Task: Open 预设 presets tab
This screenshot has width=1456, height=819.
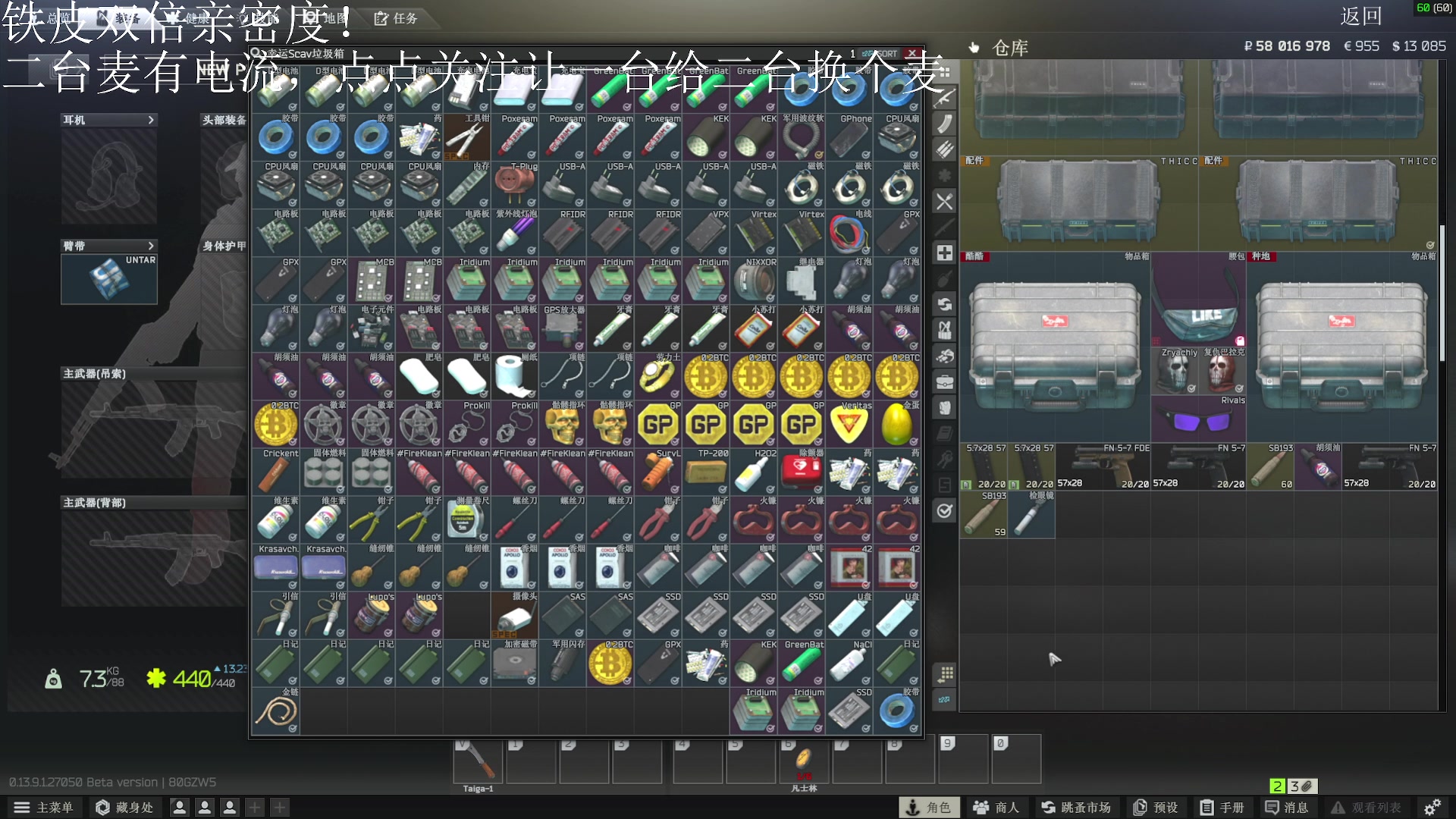Action: coord(1156,808)
